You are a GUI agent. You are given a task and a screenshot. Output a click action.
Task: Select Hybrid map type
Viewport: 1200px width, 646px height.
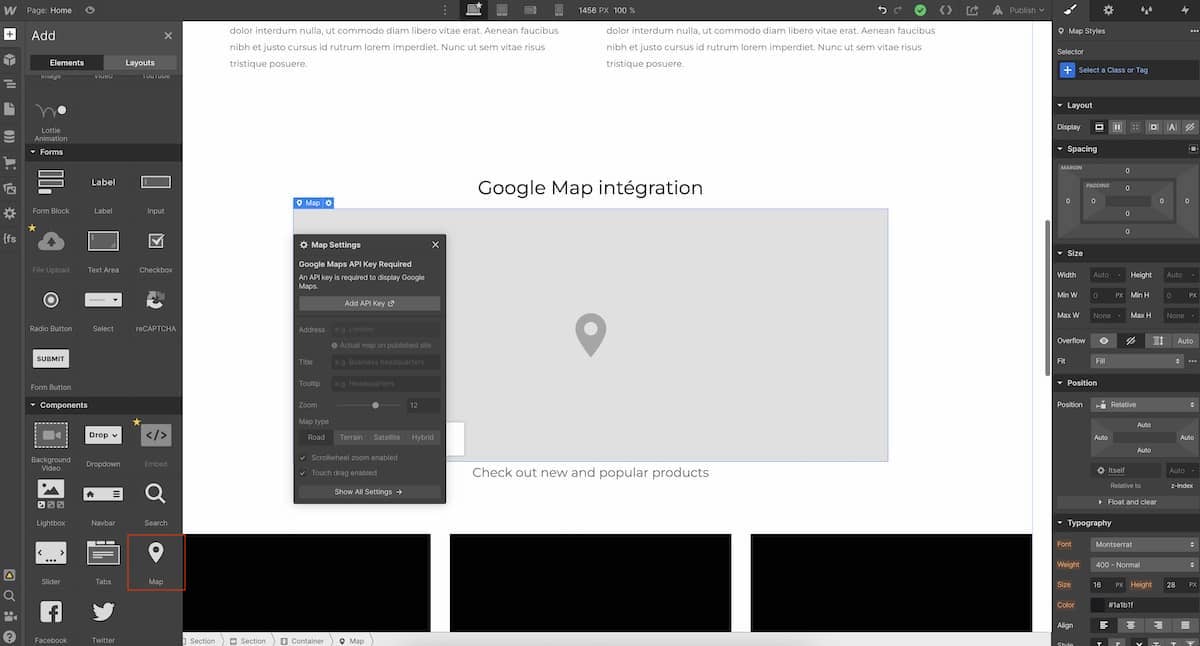coord(423,437)
